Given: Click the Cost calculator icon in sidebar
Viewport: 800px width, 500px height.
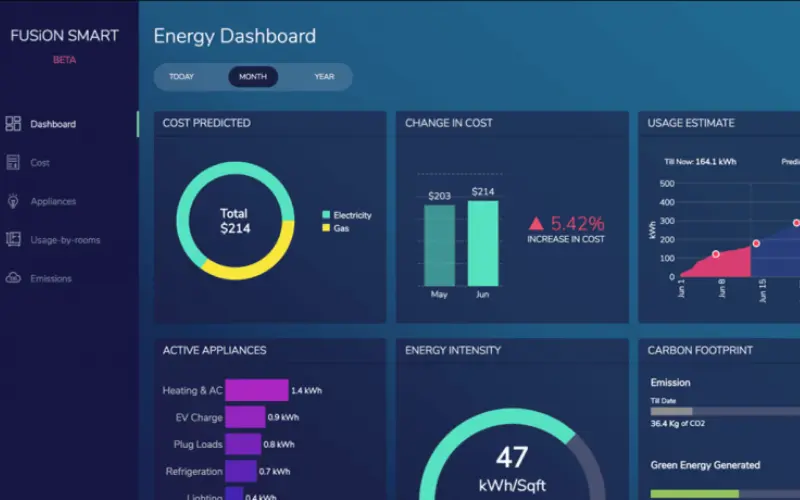Looking at the screenshot, I should (13, 163).
